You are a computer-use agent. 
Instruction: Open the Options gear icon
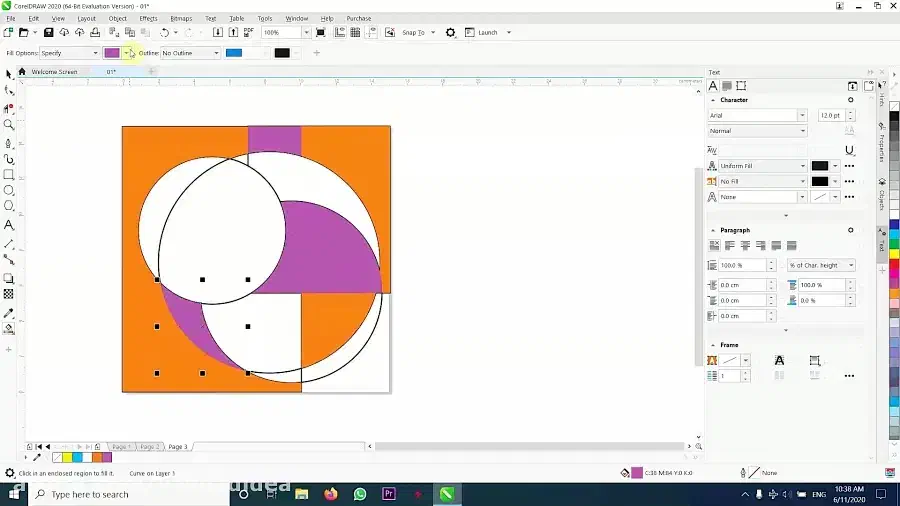pos(450,33)
